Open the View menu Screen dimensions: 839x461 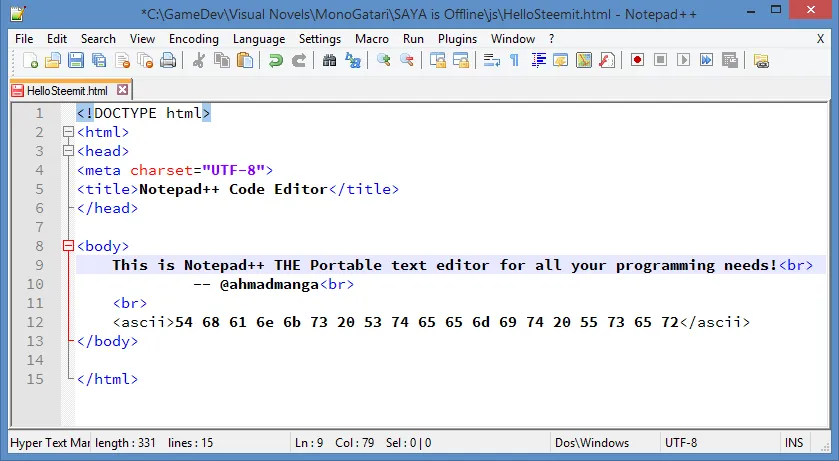coord(142,39)
